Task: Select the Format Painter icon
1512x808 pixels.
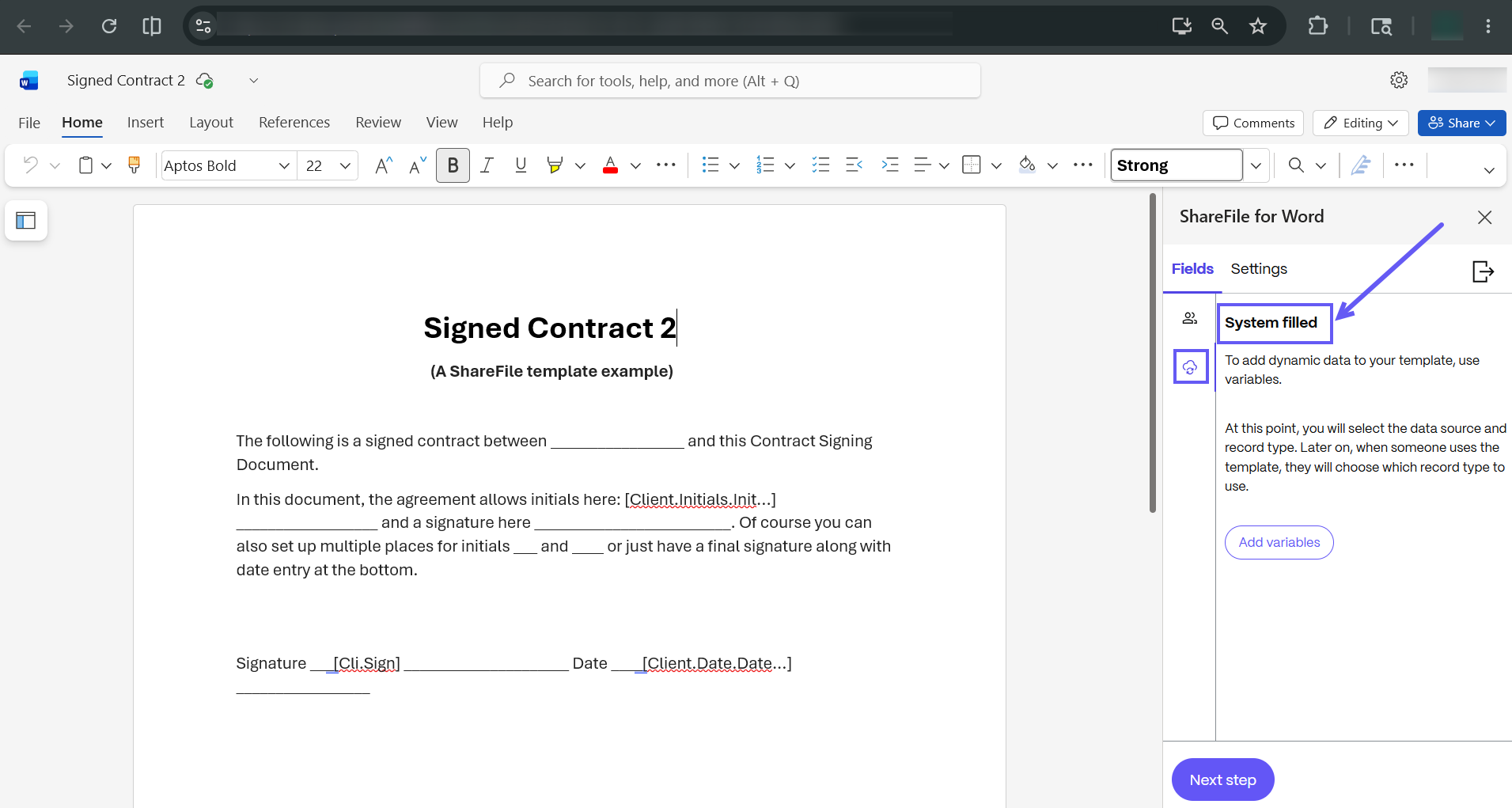Action: pyautogui.click(x=134, y=165)
